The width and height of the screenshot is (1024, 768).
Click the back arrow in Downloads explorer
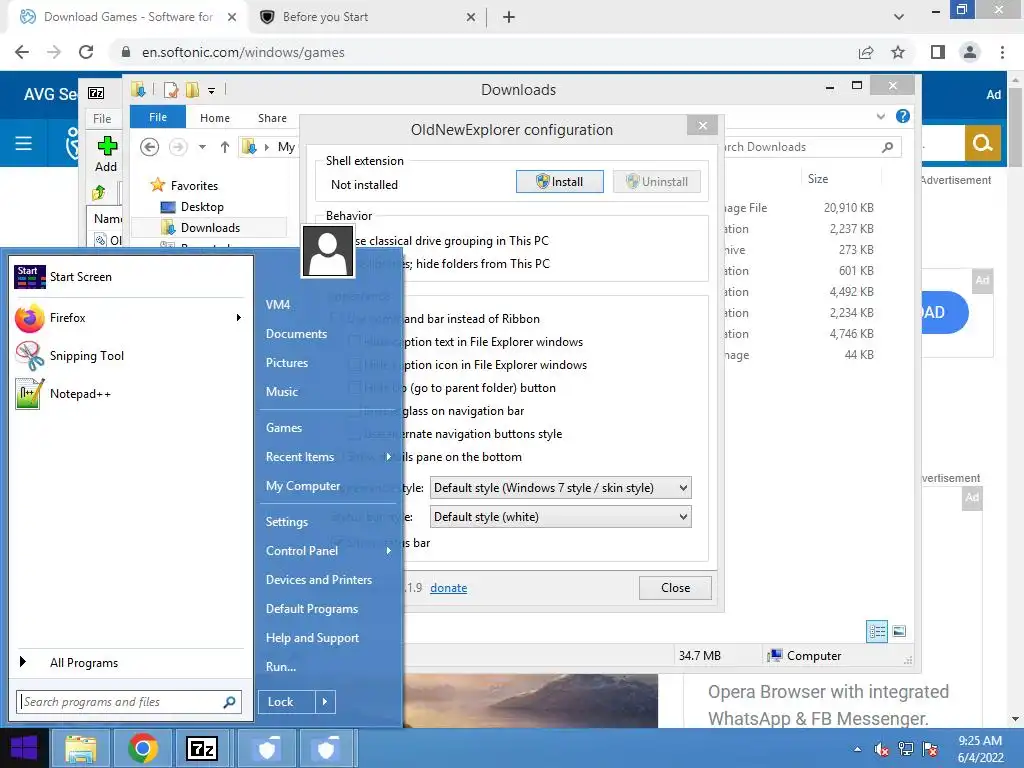[x=150, y=147]
